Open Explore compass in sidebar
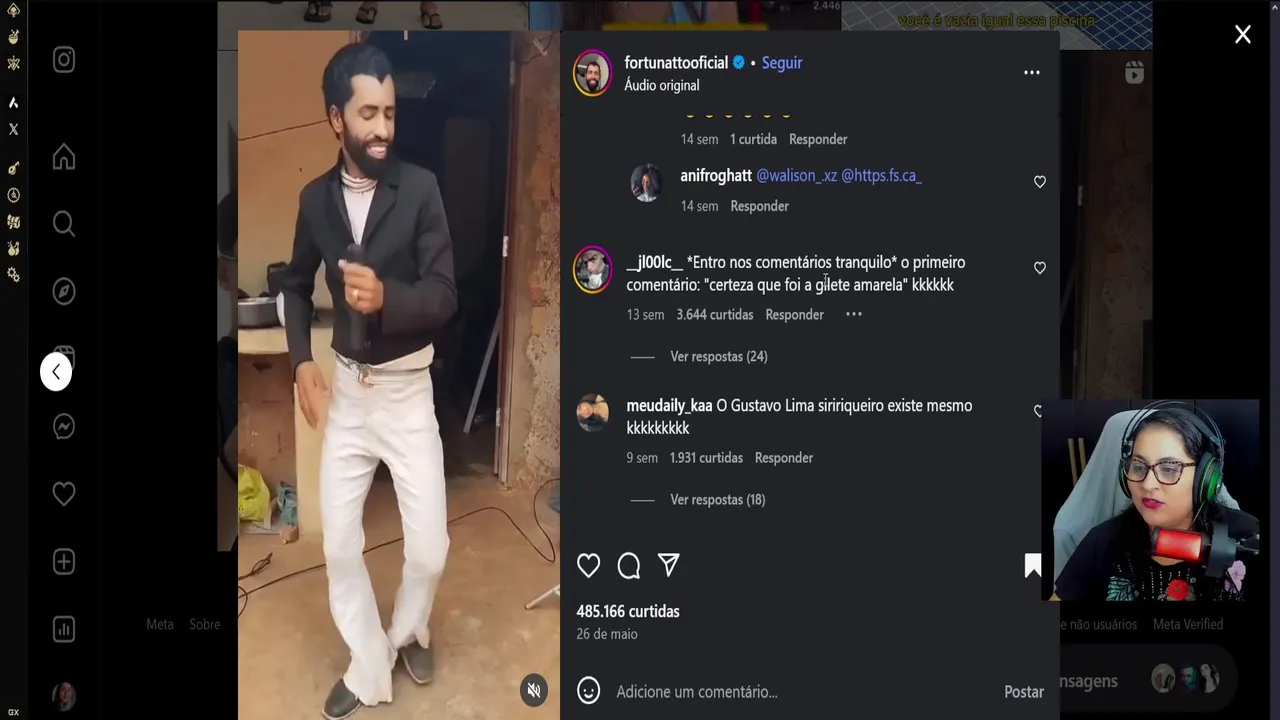Viewport: 1280px width, 720px height. click(x=64, y=291)
